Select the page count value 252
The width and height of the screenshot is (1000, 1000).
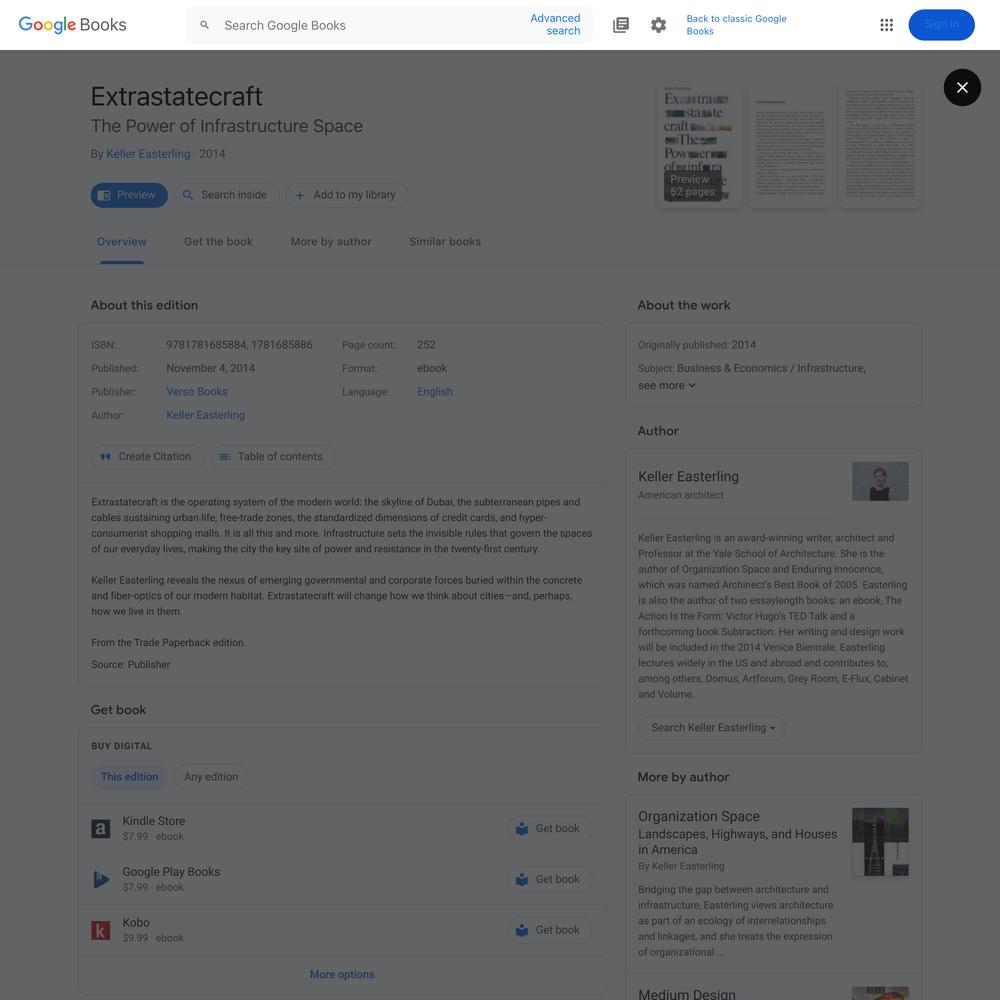426,345
